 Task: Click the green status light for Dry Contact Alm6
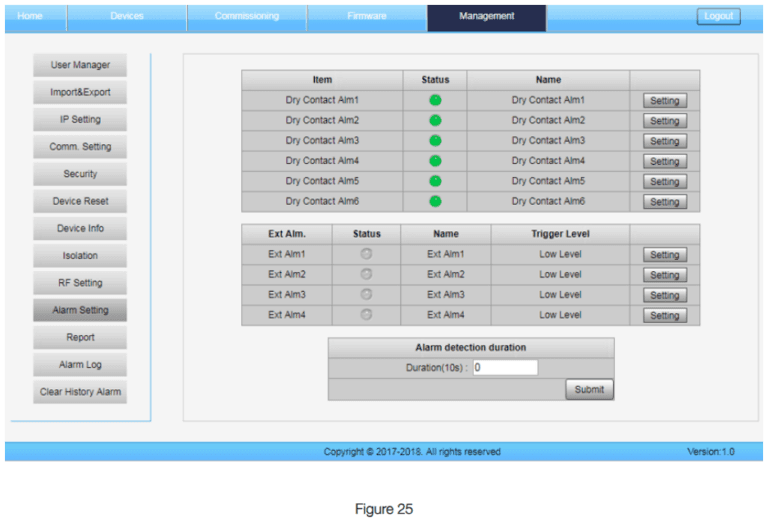(435, 201)
